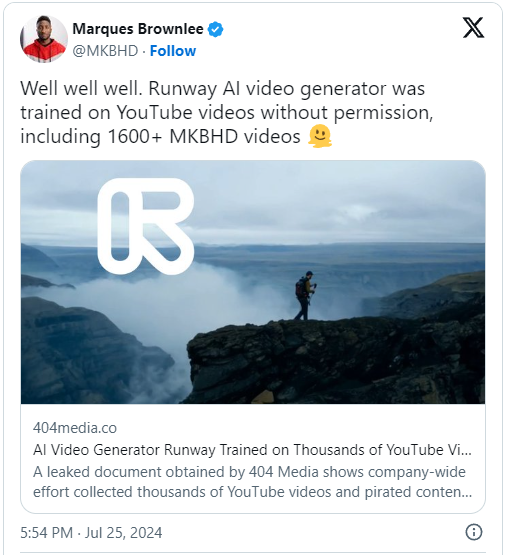Open the Marques Brownlee display name
The width and height of the screenshot is (507, 555).
pyautogui.click(x=138, y=29)
